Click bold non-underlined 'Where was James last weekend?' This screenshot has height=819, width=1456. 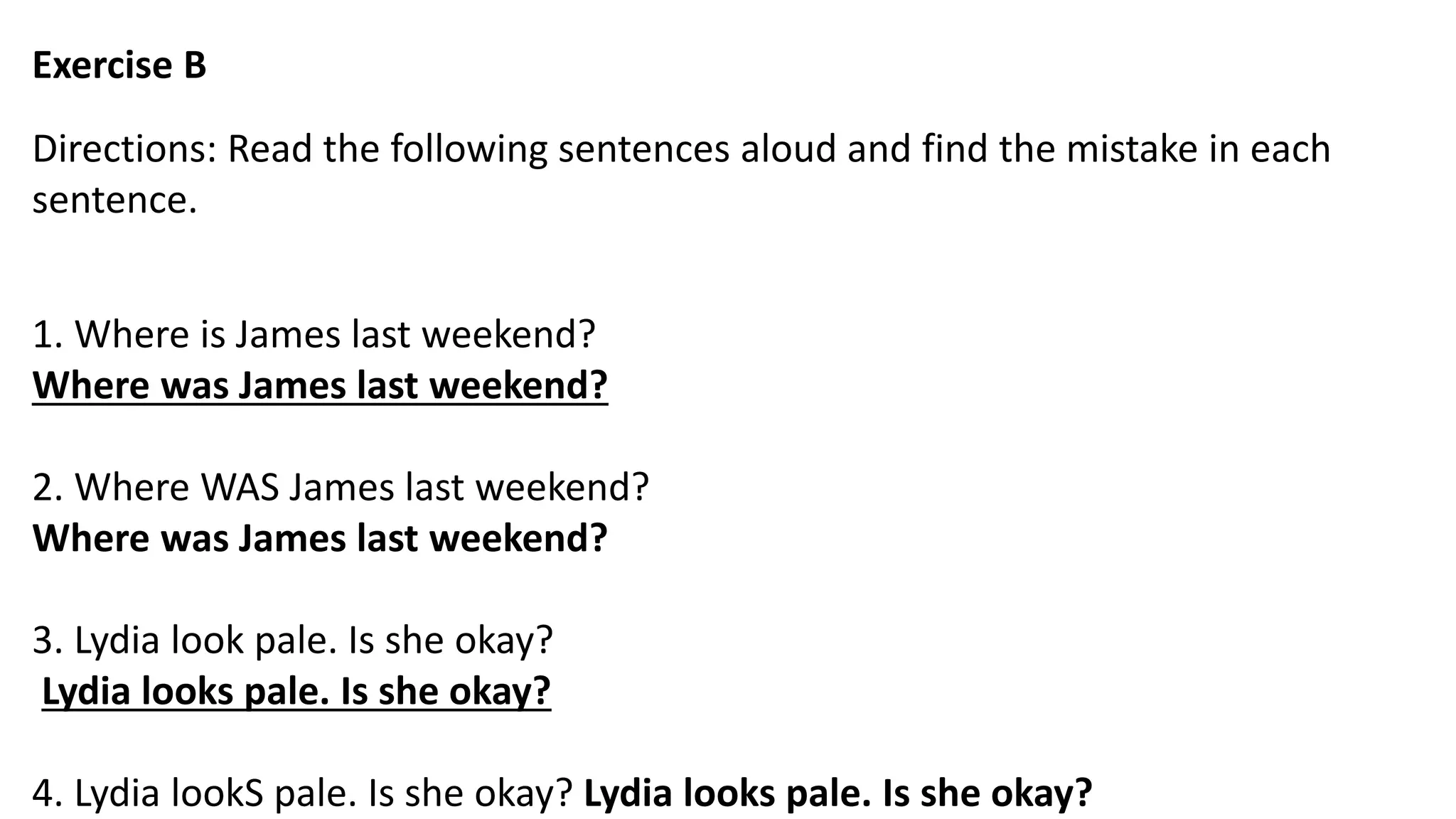pos(320,538)
